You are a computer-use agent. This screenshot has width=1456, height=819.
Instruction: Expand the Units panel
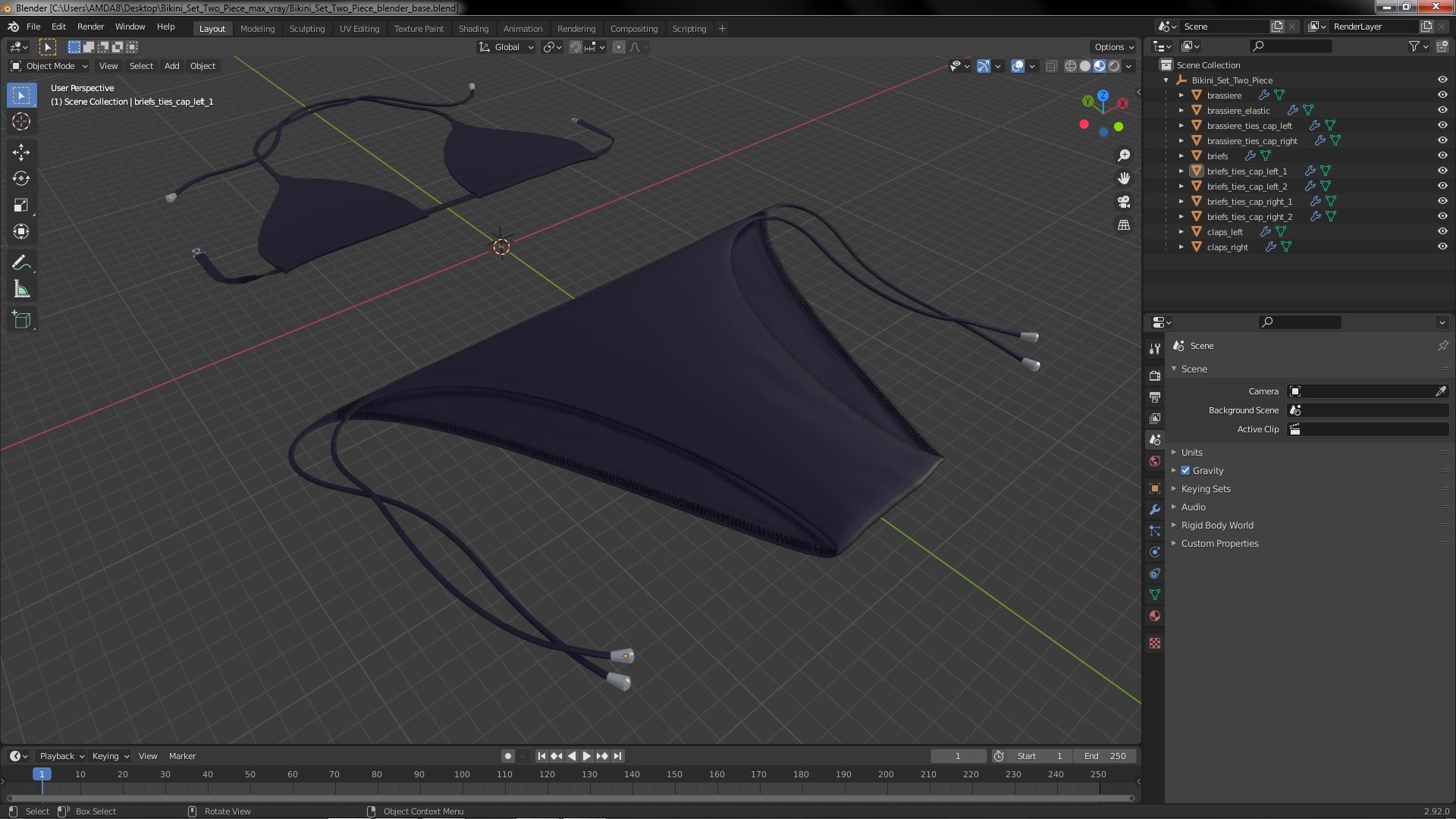[x=1191, y=452]
